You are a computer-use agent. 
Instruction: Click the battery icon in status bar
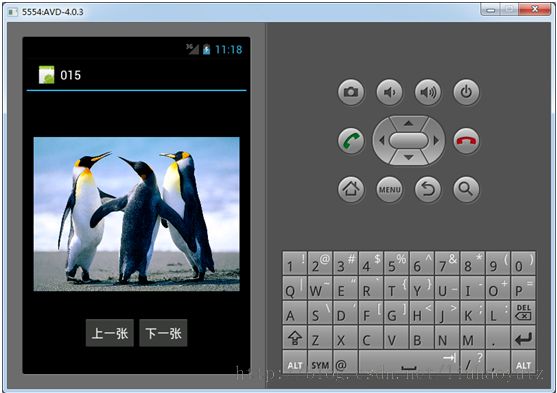(206, 49)
